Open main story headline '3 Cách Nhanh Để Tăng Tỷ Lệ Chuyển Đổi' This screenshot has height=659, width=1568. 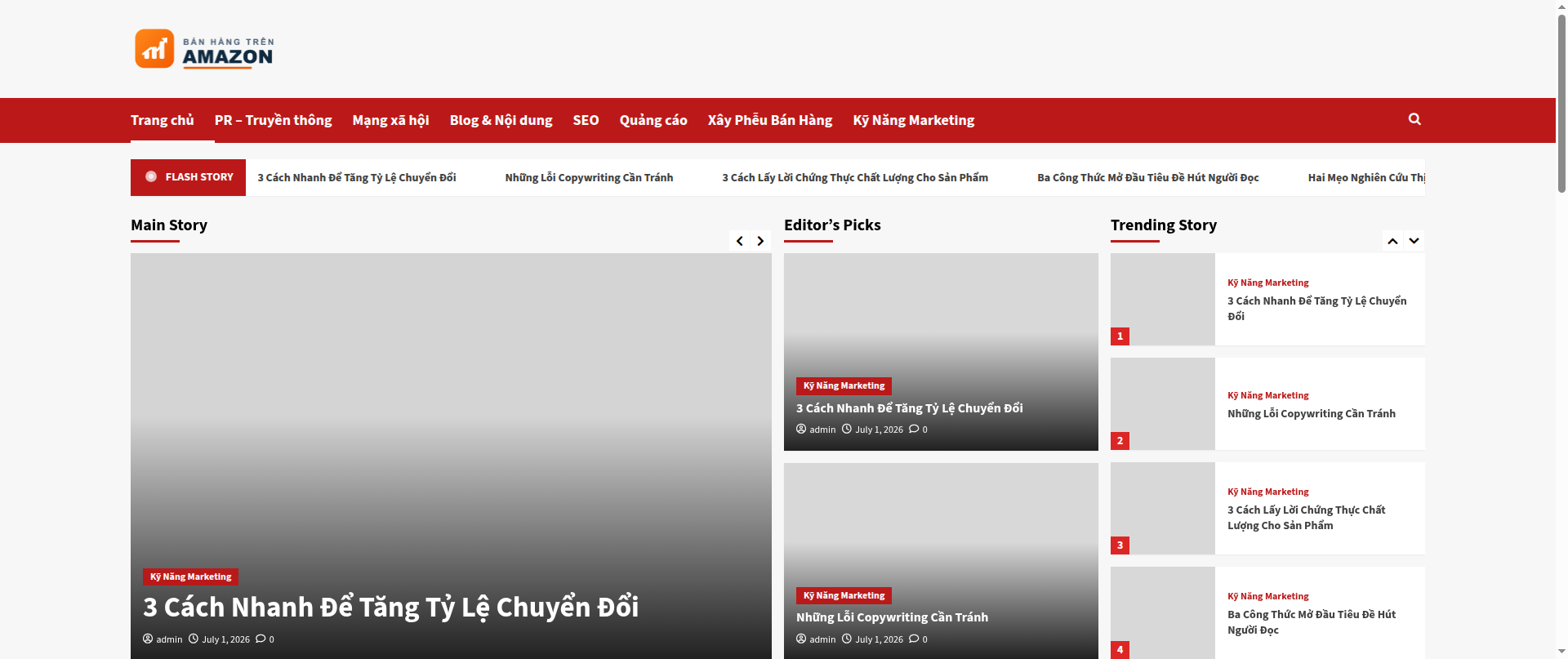pos(390,608)
